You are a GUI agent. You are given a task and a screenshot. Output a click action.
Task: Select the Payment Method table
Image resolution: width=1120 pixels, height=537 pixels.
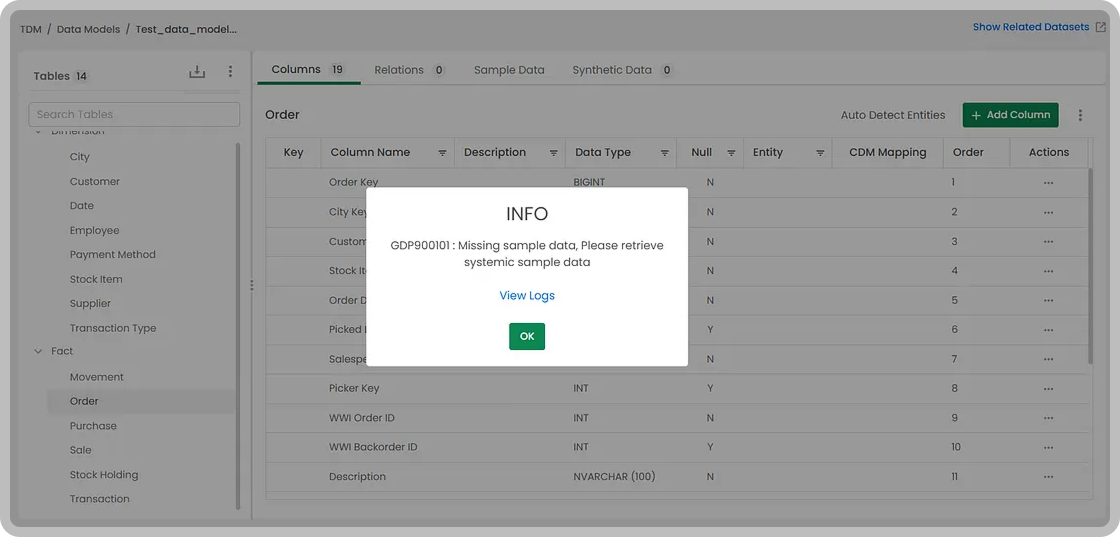[112, 254]
